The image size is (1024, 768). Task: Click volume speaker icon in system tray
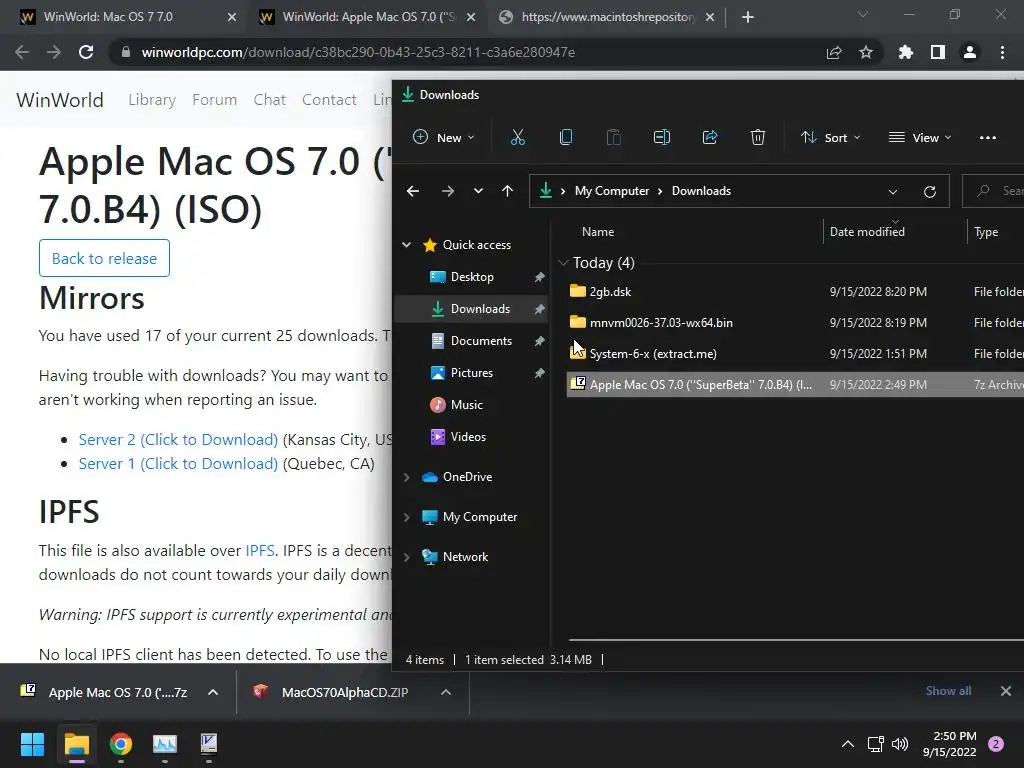pos(900,744)
